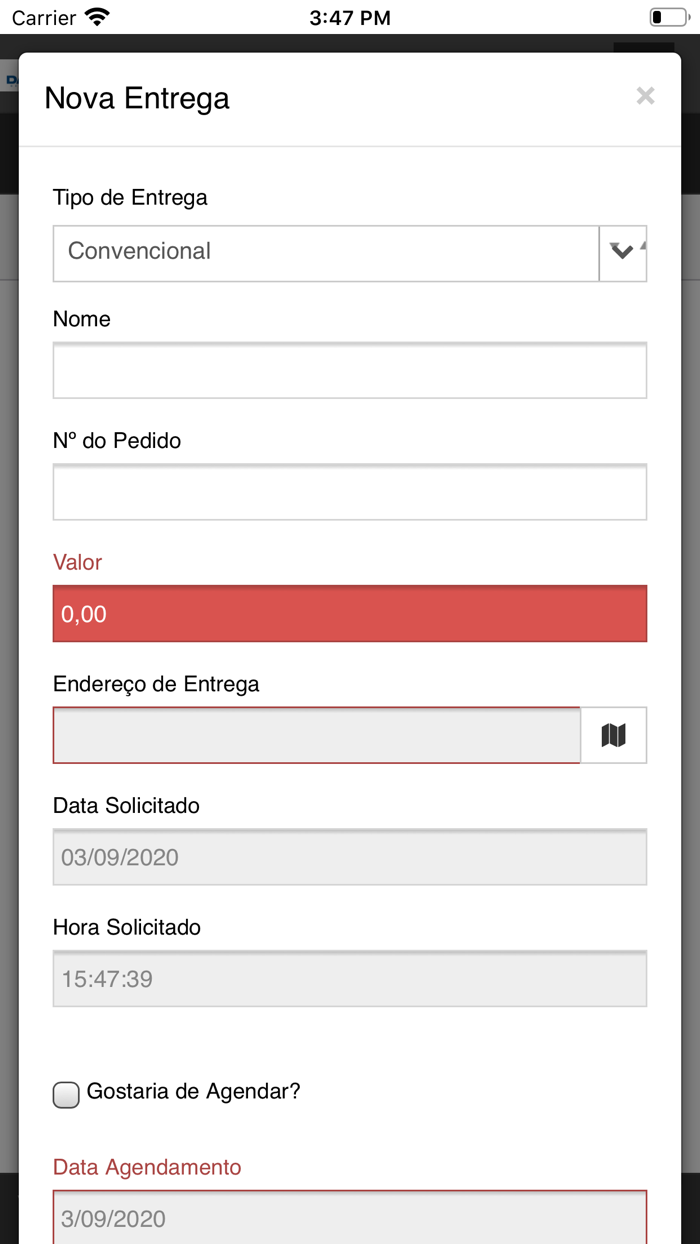Tap the battery icon in status bar
Viewport: 700px width, 1244px height.
pyautogui.click(x=667, y=17)
